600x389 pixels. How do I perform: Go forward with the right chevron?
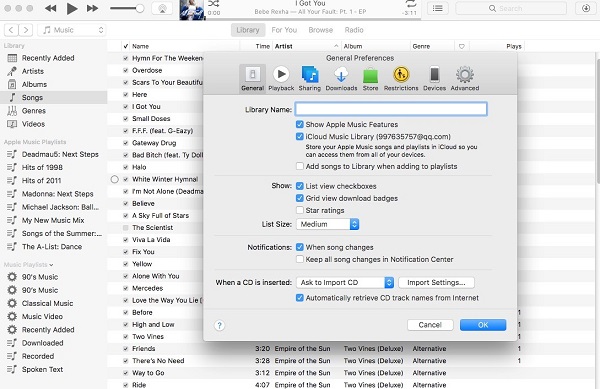click(26, 30)
